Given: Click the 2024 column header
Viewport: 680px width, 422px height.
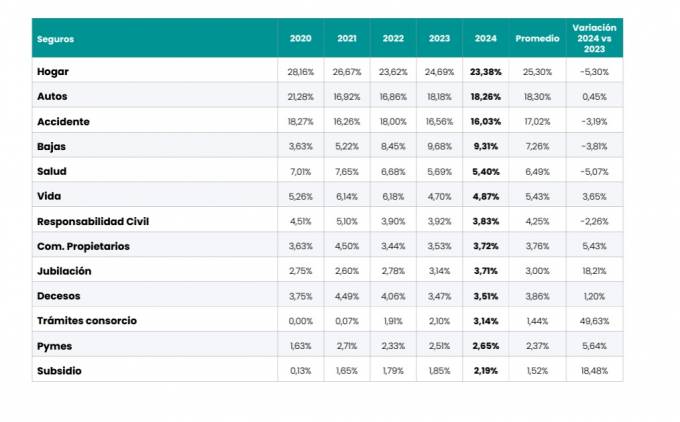Looking at the screenshot, I should pyautogui.click(x=486, y=38).
